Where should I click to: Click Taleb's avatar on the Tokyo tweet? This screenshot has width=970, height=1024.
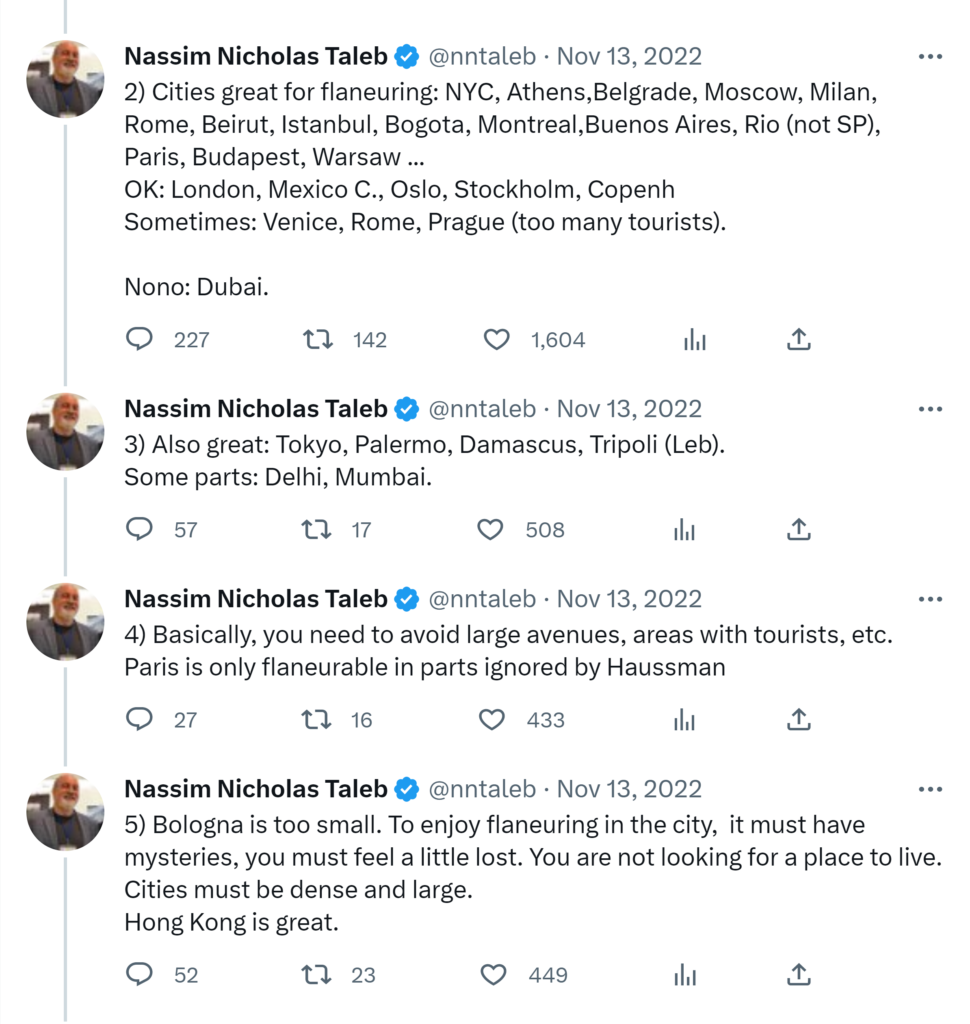pyautogui.click(x=65, y=432)
